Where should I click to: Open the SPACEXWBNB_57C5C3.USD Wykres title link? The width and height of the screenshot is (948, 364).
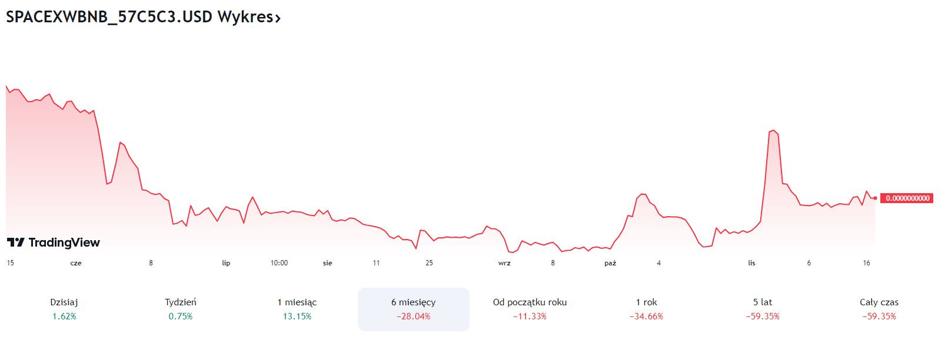click(x=143, y=17)
